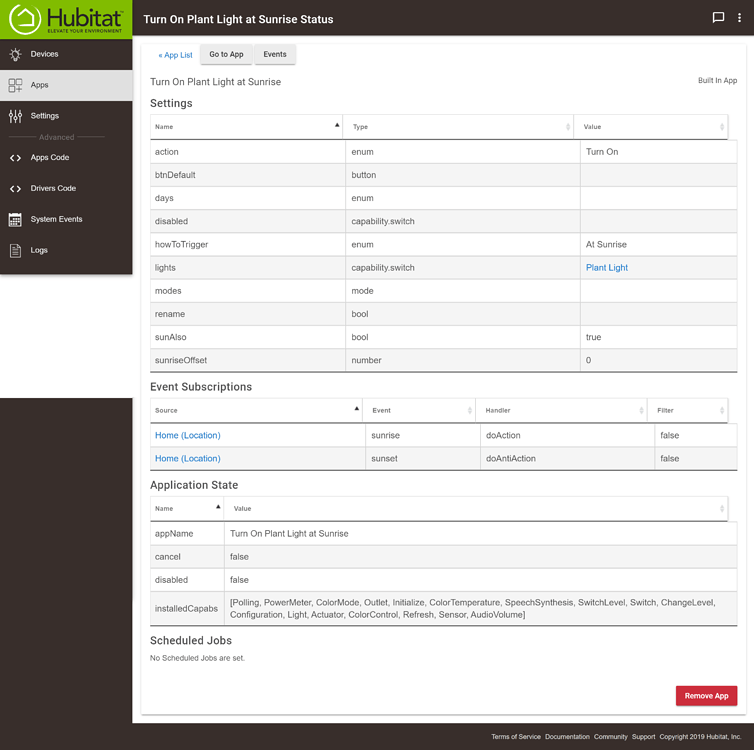This screenshot has height=750, width=754.
Task: Sort Application State by Value column
Action: click(x=476, y=509)
